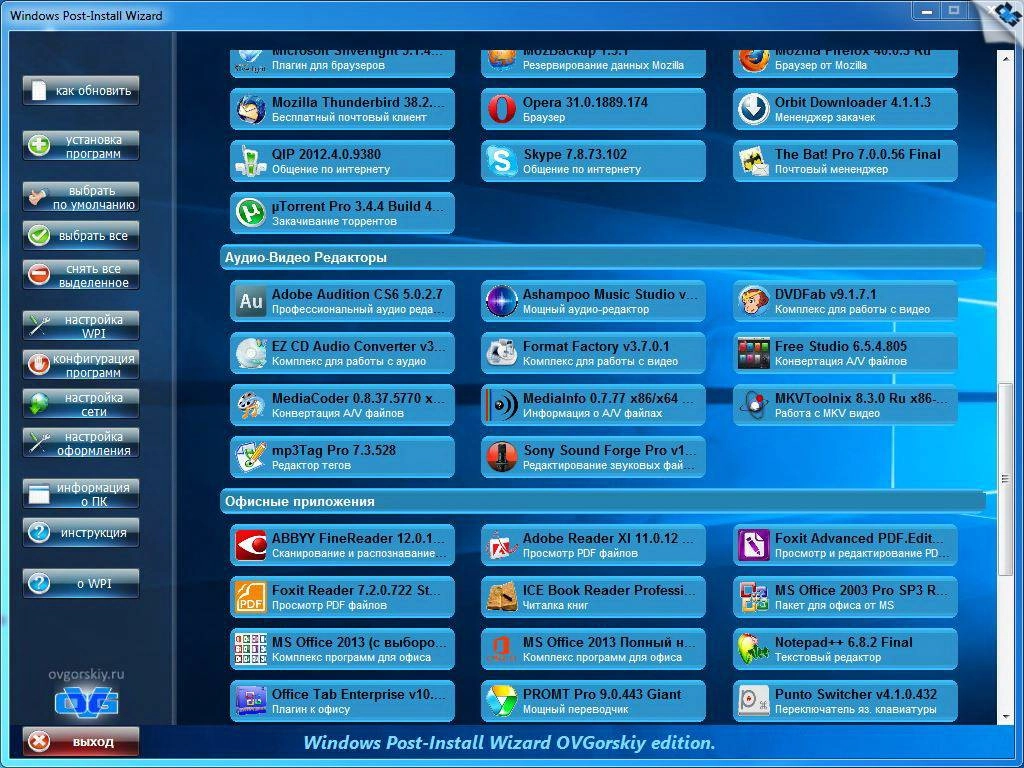Image resolution: width=1024 pixels, height=768 pixels.
Task: Open 'конфигурация программ' button
Action: click(81, 365)
